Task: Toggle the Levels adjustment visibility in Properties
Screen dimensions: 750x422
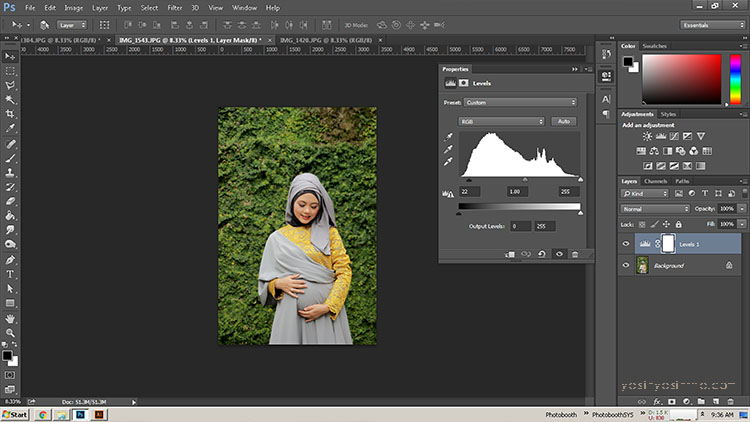Action: (x=559, y=254)
